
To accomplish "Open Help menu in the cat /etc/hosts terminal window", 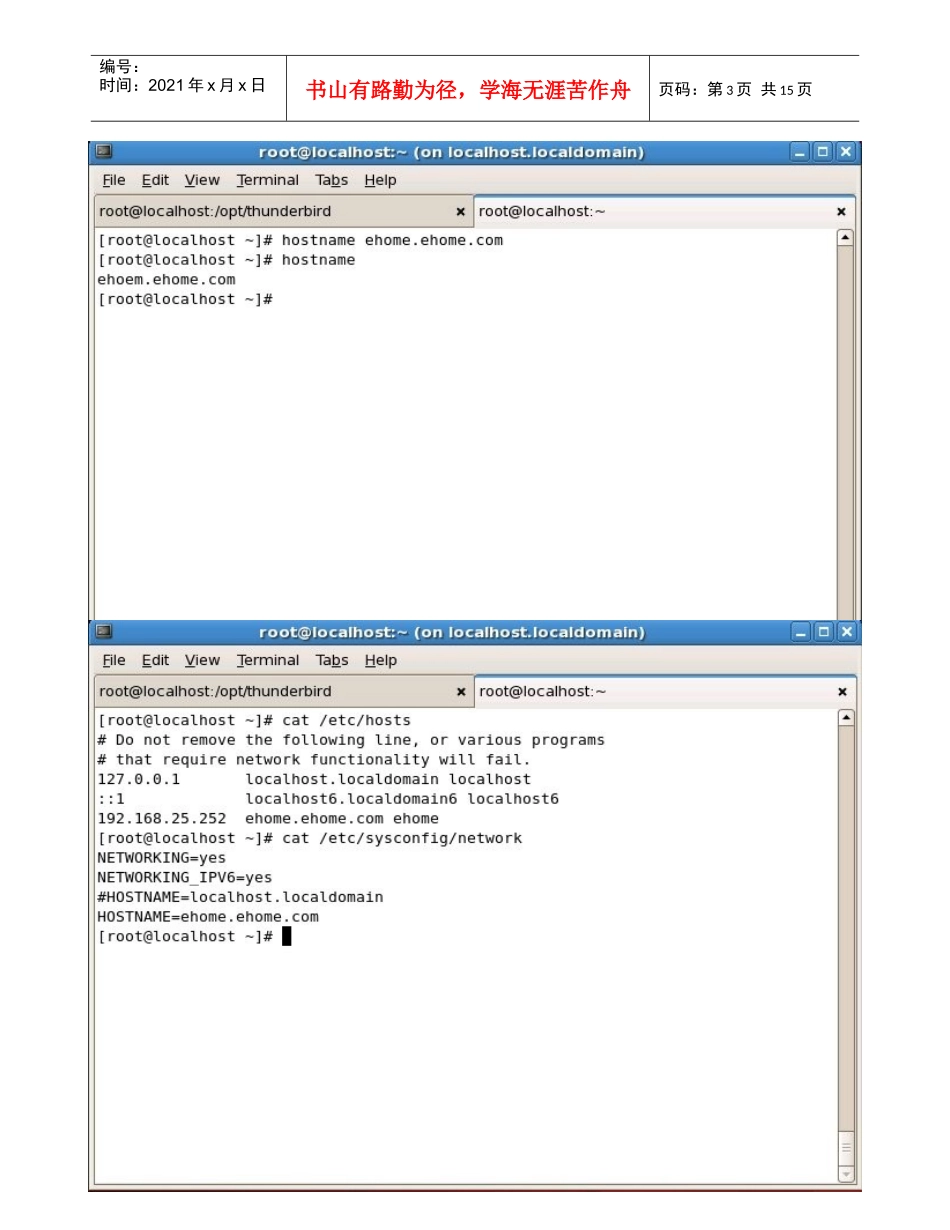I will click(380, 660).
